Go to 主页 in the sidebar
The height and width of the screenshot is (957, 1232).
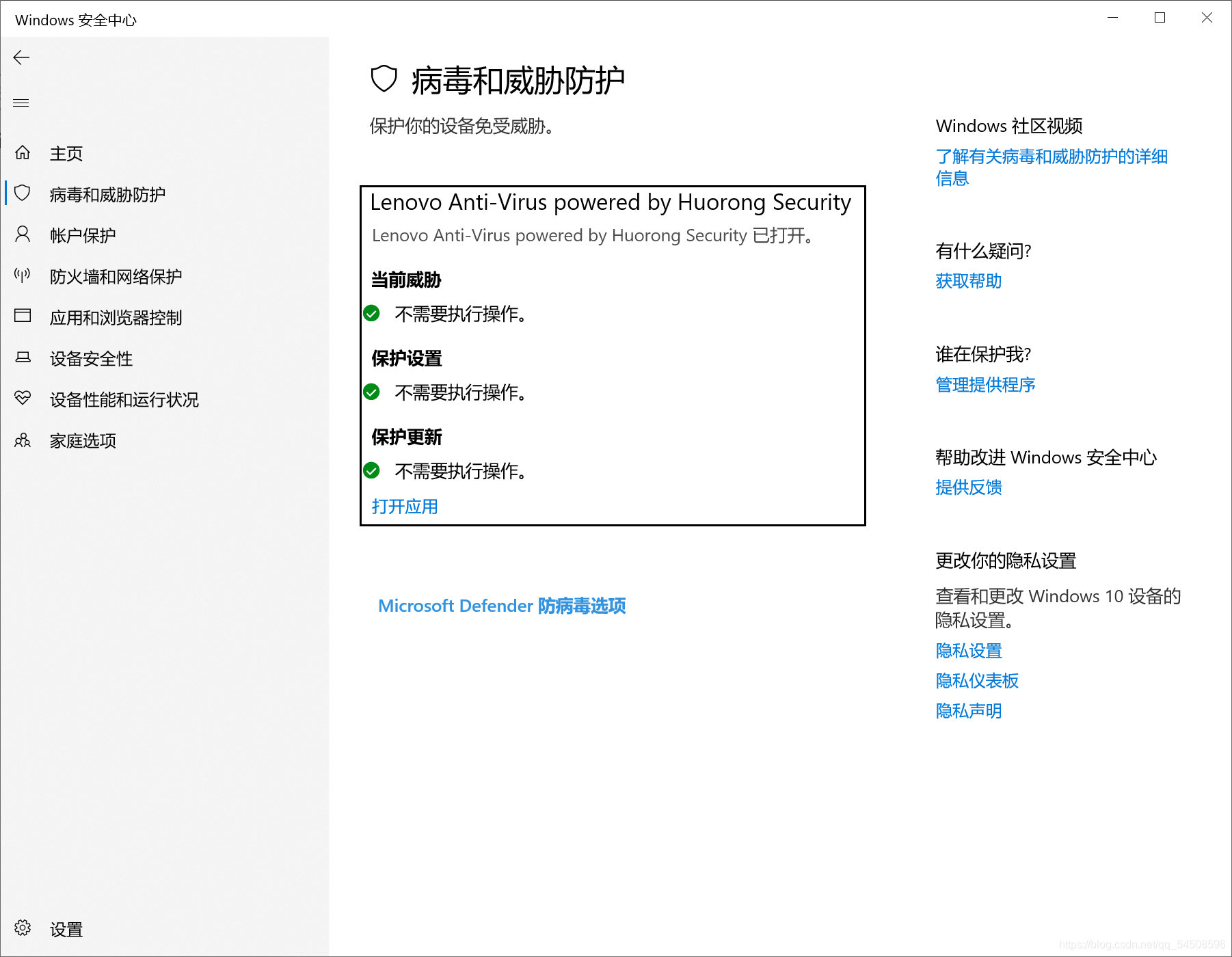(x=66, y=154)
